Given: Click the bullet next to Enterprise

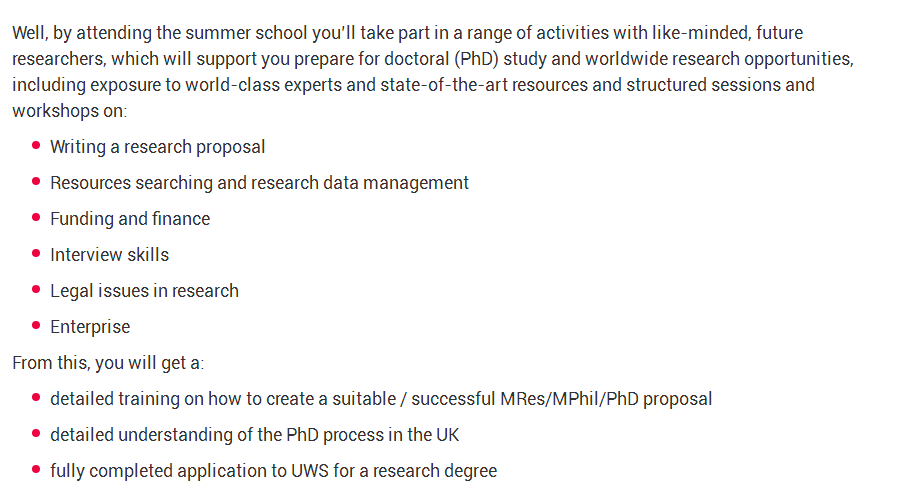Looking at the screenshot, I should [x=36, y=326].
